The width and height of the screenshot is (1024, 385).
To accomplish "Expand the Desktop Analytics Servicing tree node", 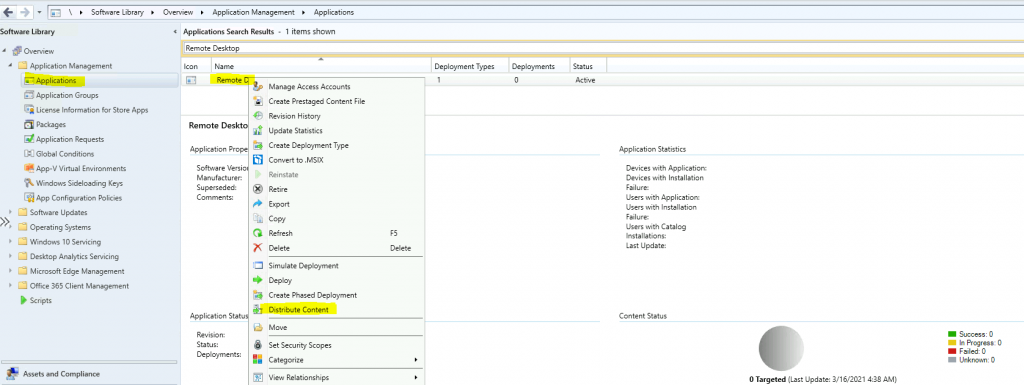I will click(x=10, y=256).
